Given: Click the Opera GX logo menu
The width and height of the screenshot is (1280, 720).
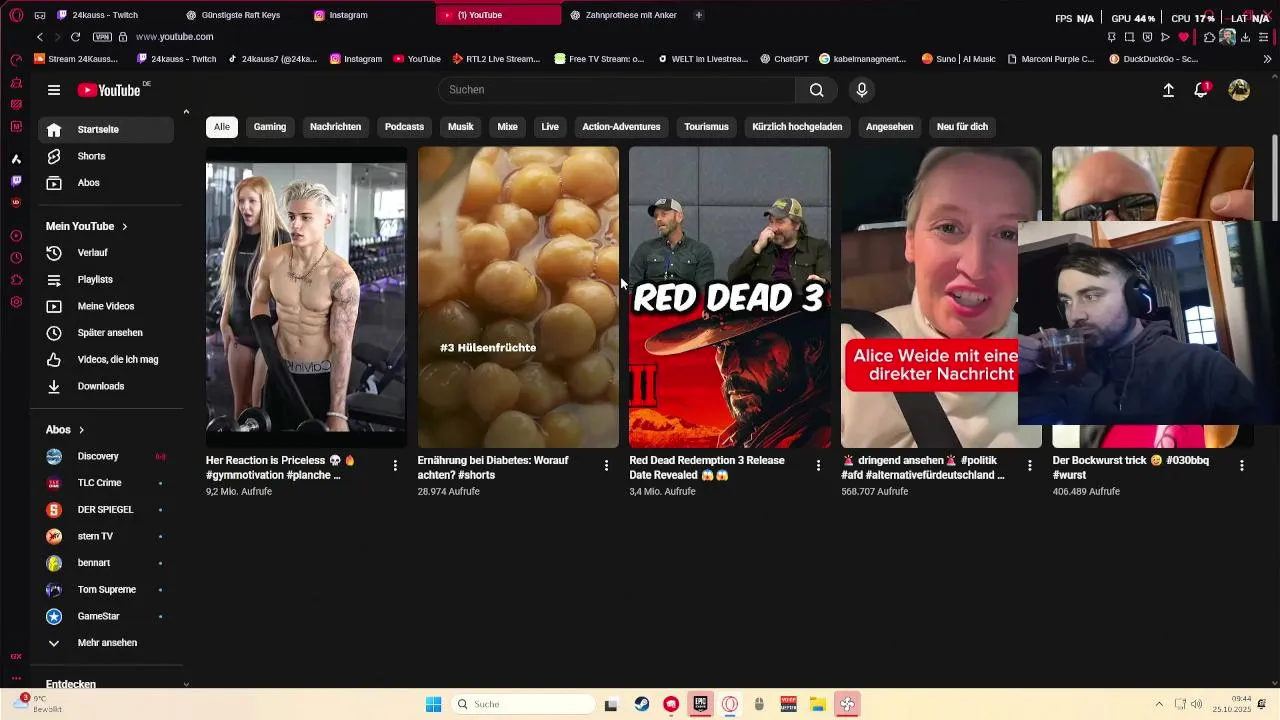Looking at the screenshot, I should 16,15.
